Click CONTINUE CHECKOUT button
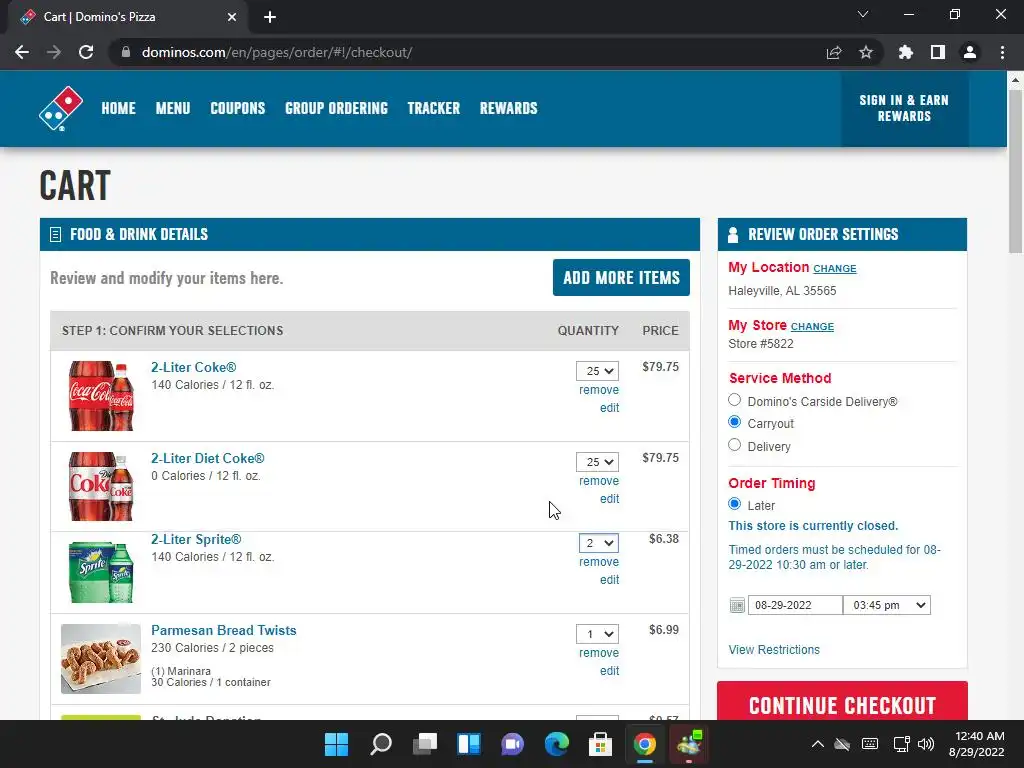The image size is (1024, 768). (x=842, y=701)
